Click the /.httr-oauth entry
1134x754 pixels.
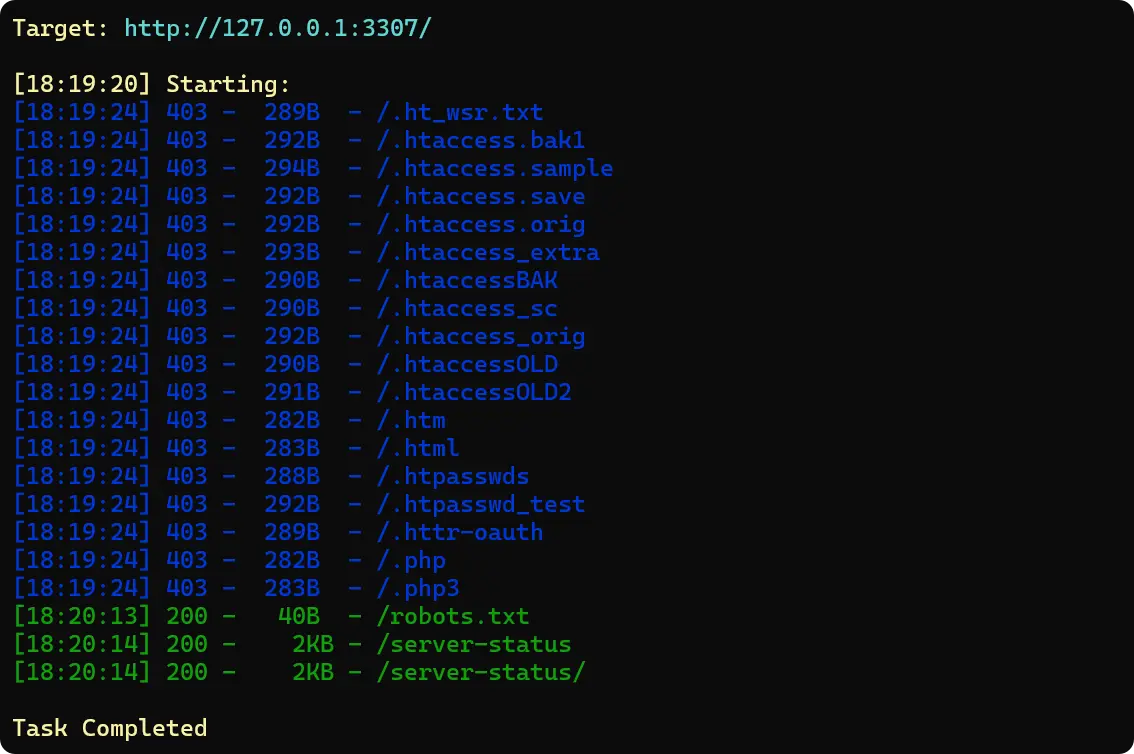460,532
